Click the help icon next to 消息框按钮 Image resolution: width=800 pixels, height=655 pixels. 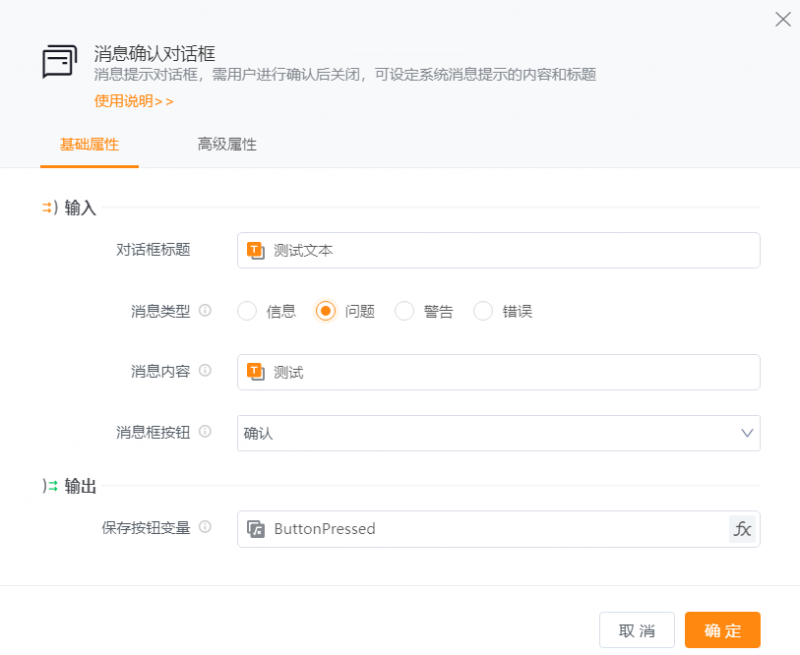click(x=205, y=432)
